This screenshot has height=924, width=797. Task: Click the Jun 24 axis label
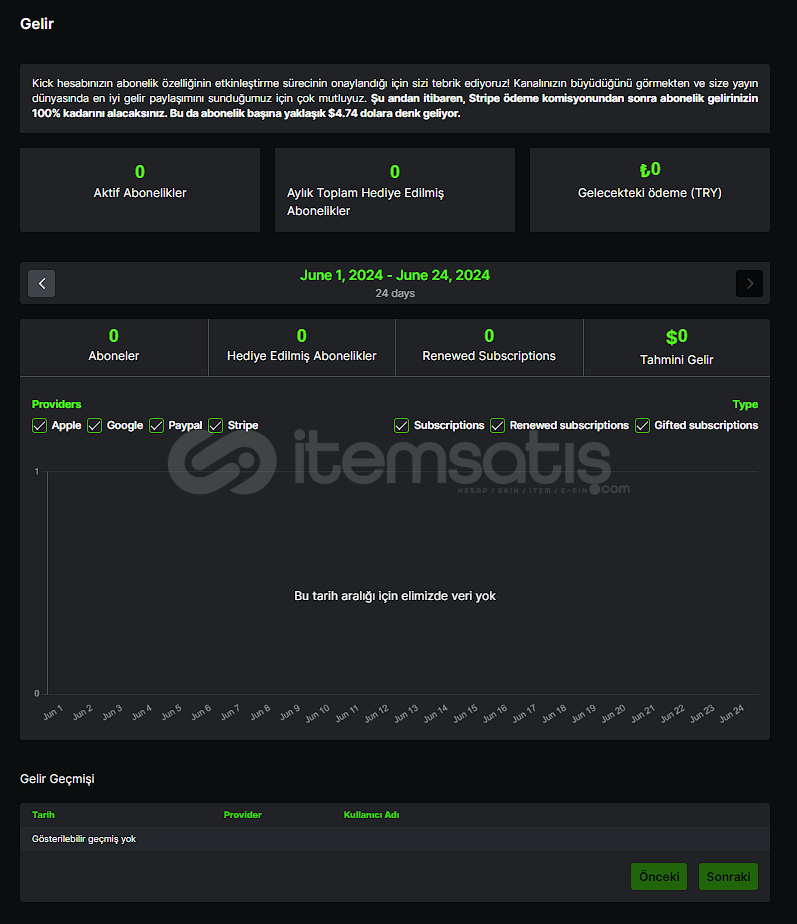tap(732, 714)
